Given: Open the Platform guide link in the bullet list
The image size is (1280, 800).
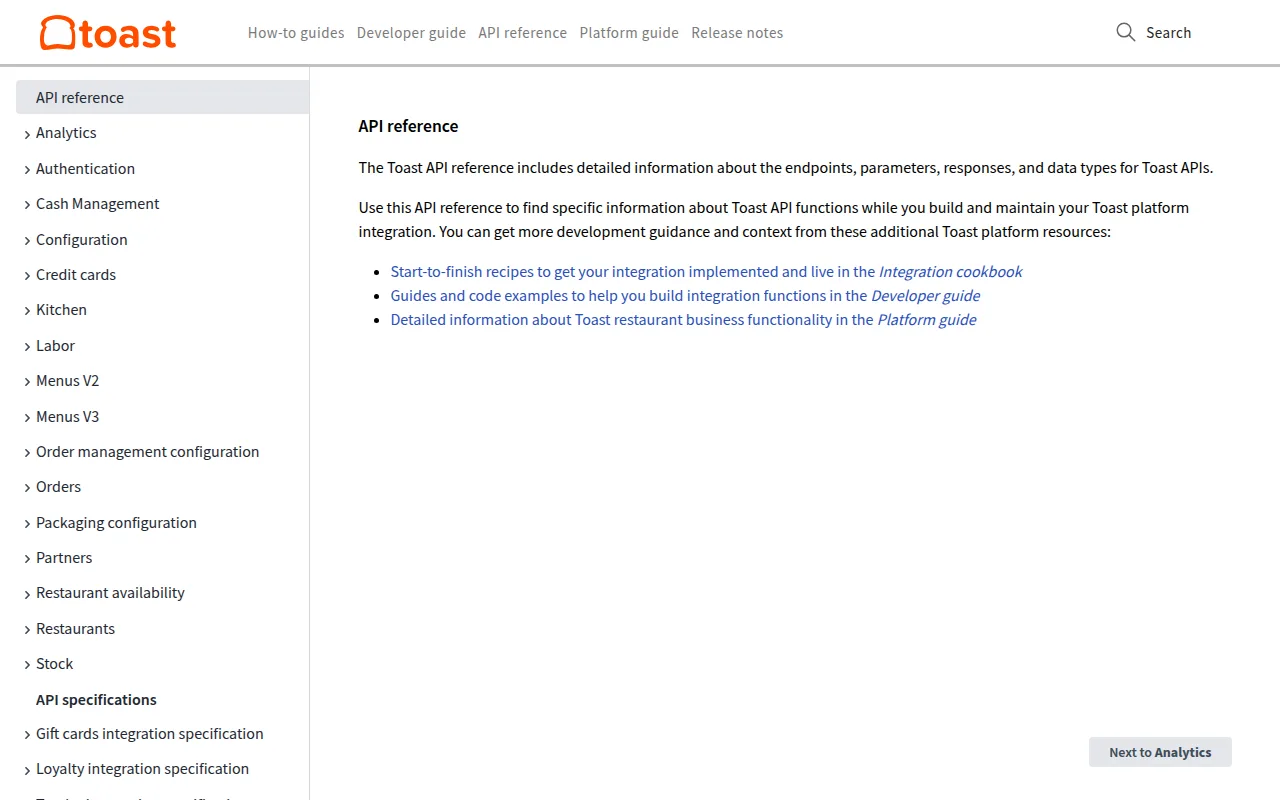Looking at the screenshot, I should (x=926, y=319).
